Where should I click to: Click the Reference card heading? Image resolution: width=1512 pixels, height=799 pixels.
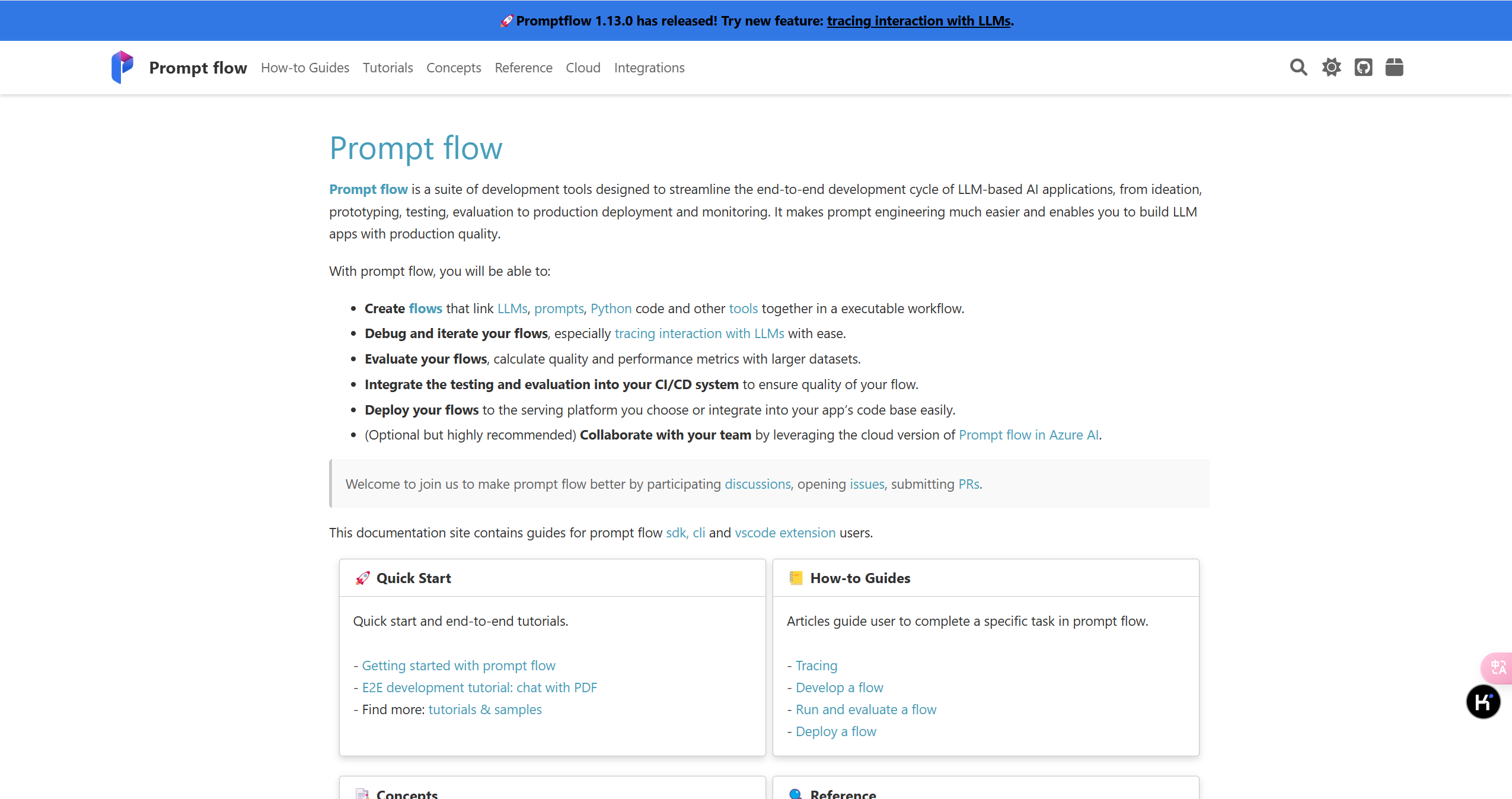(x=843, y=794)
